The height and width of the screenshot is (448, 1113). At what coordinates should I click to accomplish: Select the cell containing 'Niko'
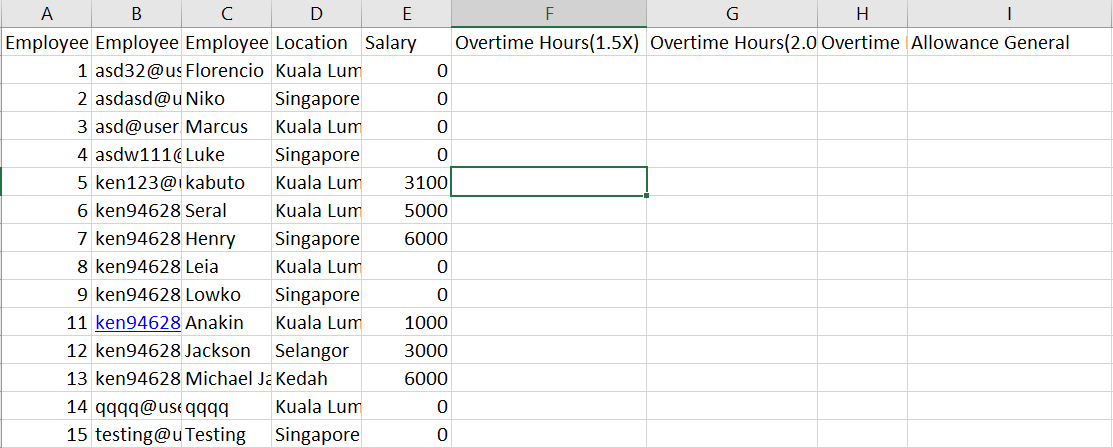click(x=226, y=99)
